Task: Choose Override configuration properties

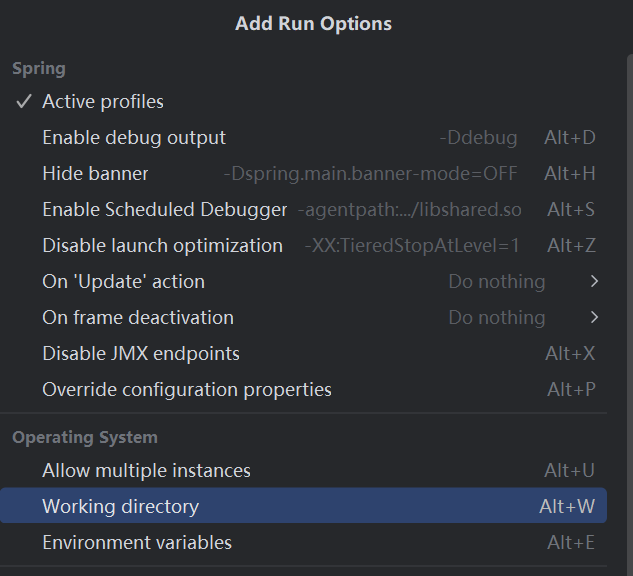Action: pyautogui.click(x=187, y=390)
